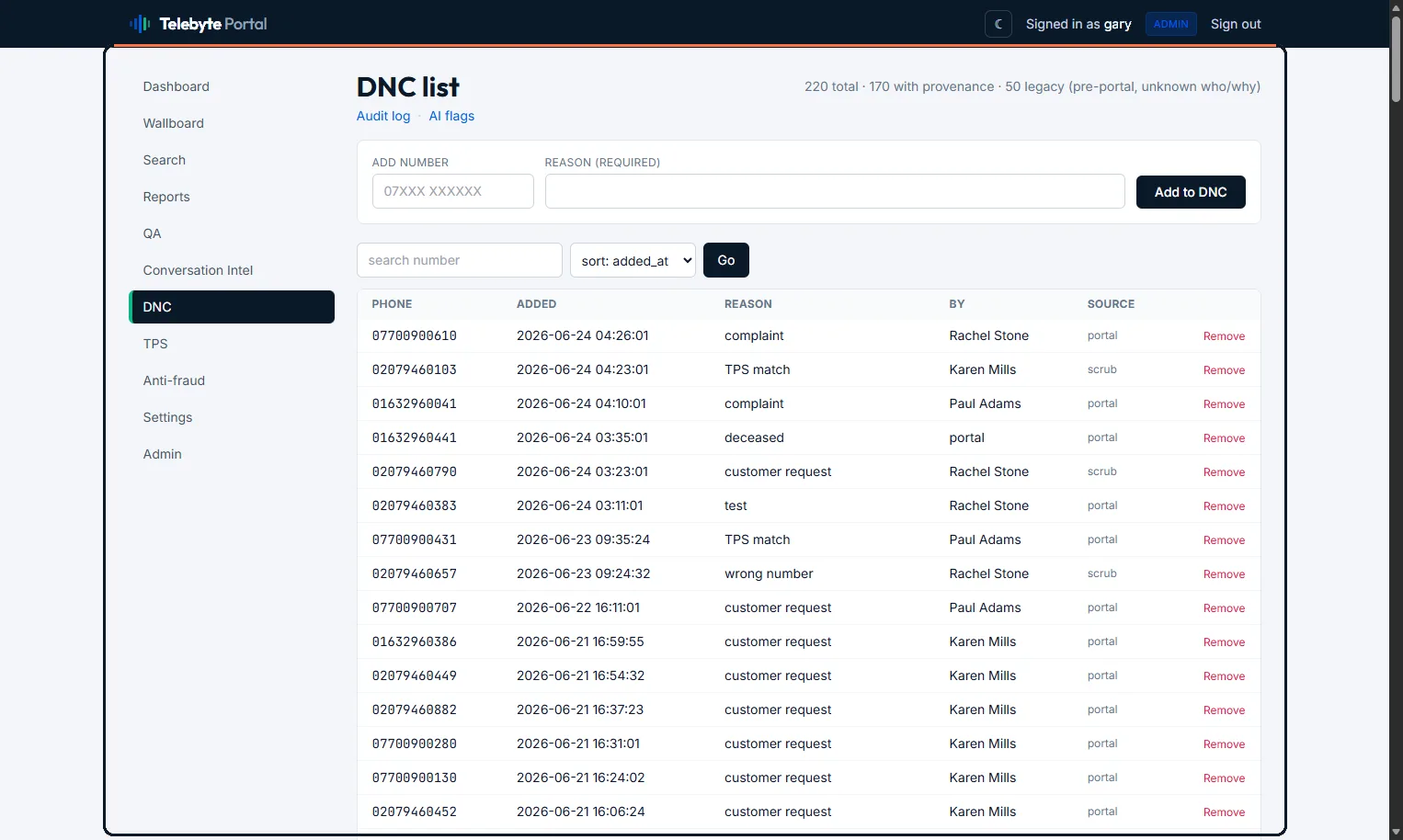
Task: Remove number 07700900130 from DNC
Action: pyautogui.click(x=1224, y=778)
